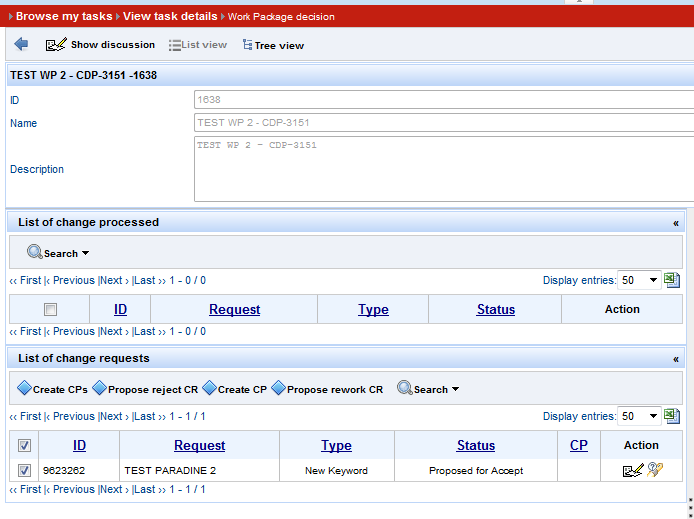The image size is (694, 519).
Task: Export change processed list to Excel
Action: pyautogui.click(x=672, y=280)
